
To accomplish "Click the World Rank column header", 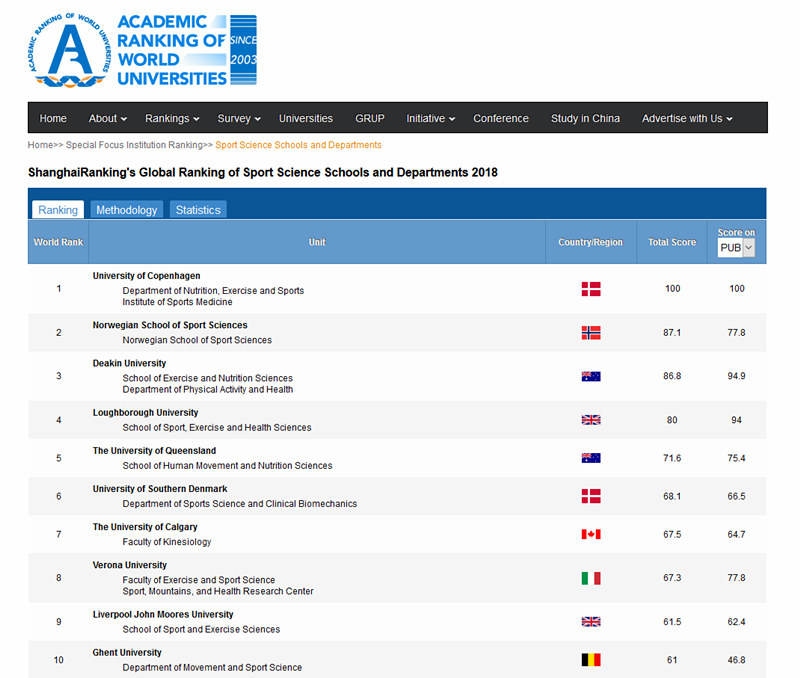I will pos(58,242).
